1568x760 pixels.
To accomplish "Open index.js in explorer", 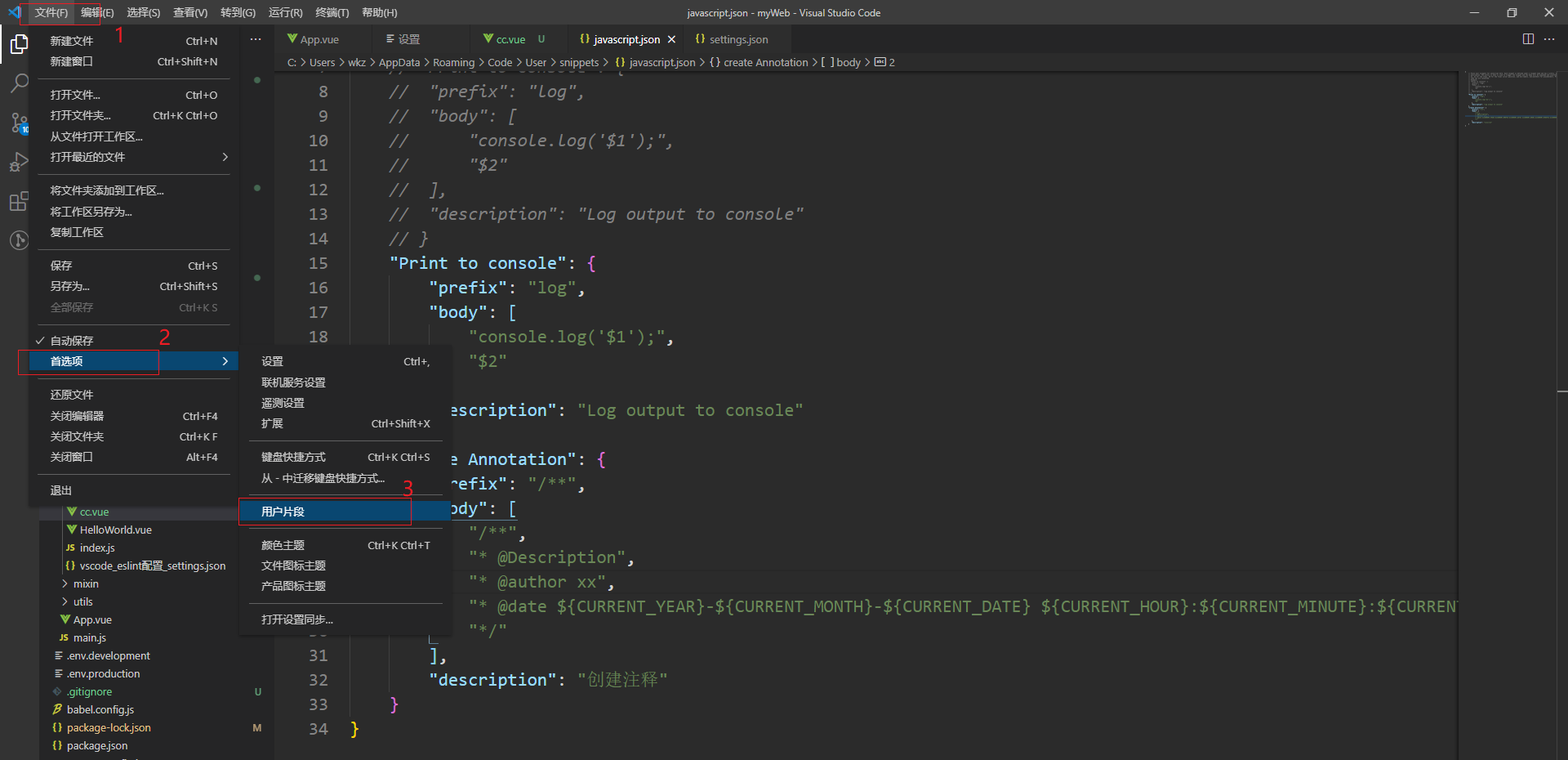I will (x=97, y=548).
